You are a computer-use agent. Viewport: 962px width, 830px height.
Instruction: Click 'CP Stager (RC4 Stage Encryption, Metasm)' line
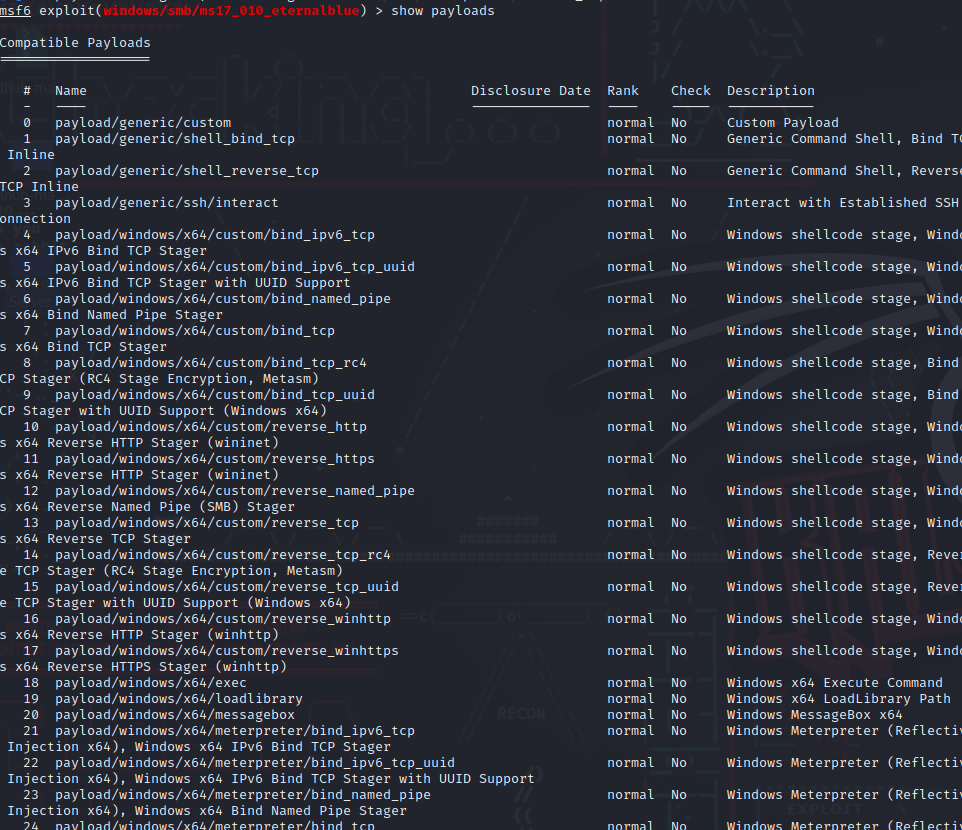(x=159, y=378)
